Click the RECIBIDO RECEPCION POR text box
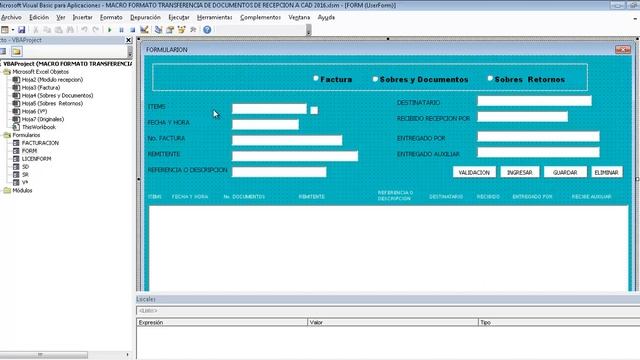The width and height of the screenshot is (640, 360). pyautogui.click(x=522, y=117)
